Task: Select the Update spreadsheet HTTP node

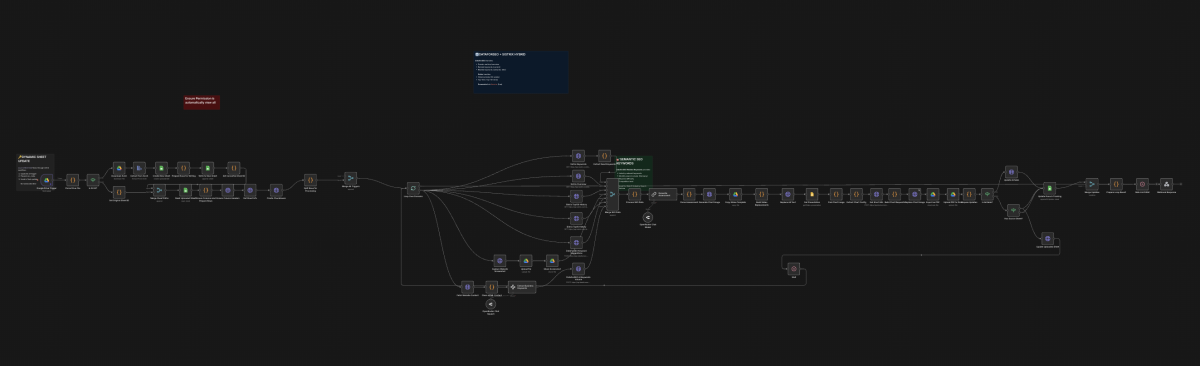Action: (x=1047, y=238)
